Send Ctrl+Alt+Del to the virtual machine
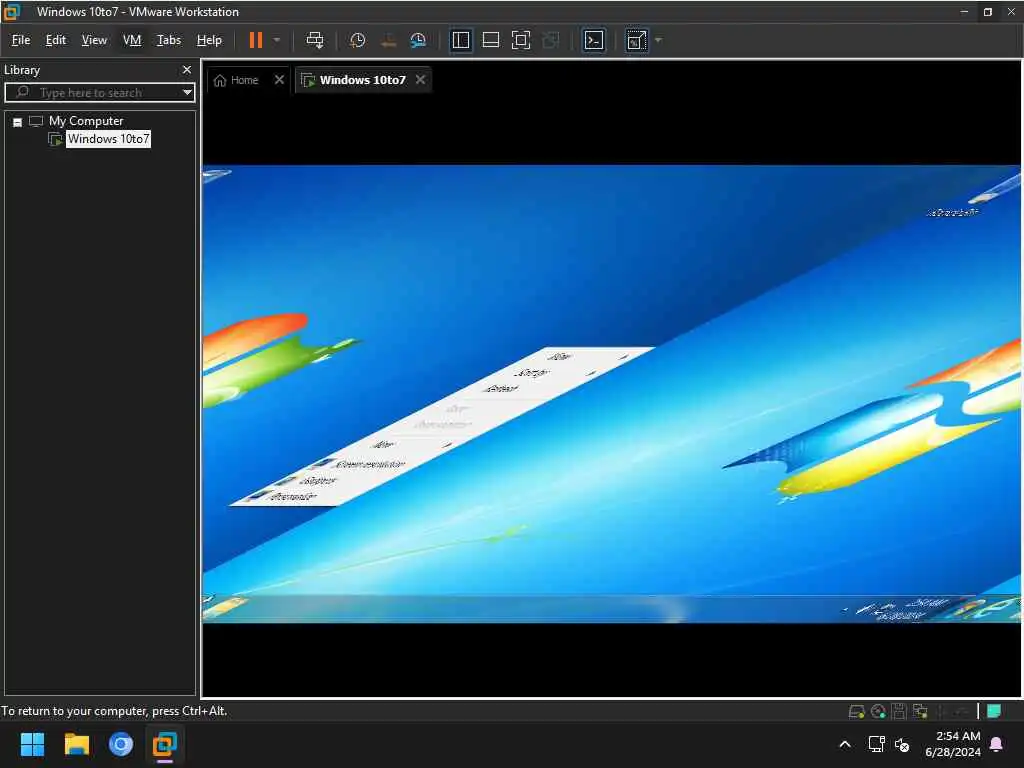Screen dimensions: 1024x768 click(315, 40)
